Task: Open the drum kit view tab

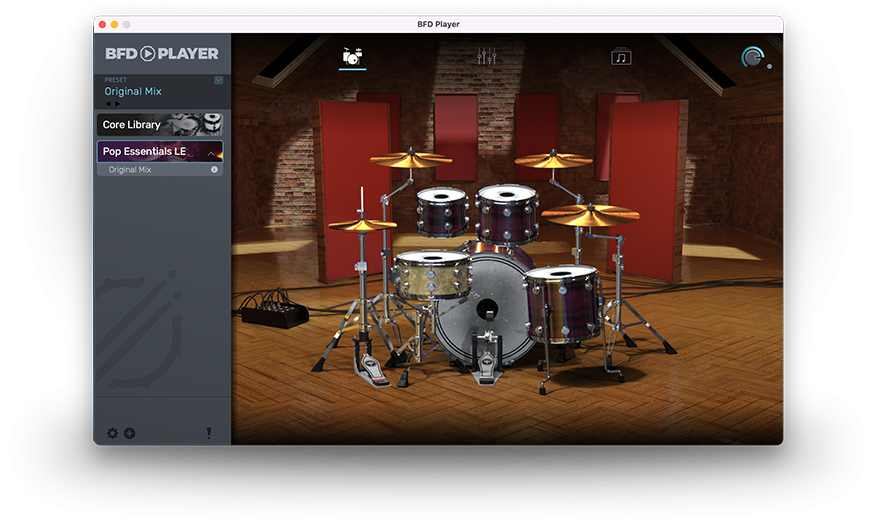Action: pyautogui.click(x=353, y=57)
